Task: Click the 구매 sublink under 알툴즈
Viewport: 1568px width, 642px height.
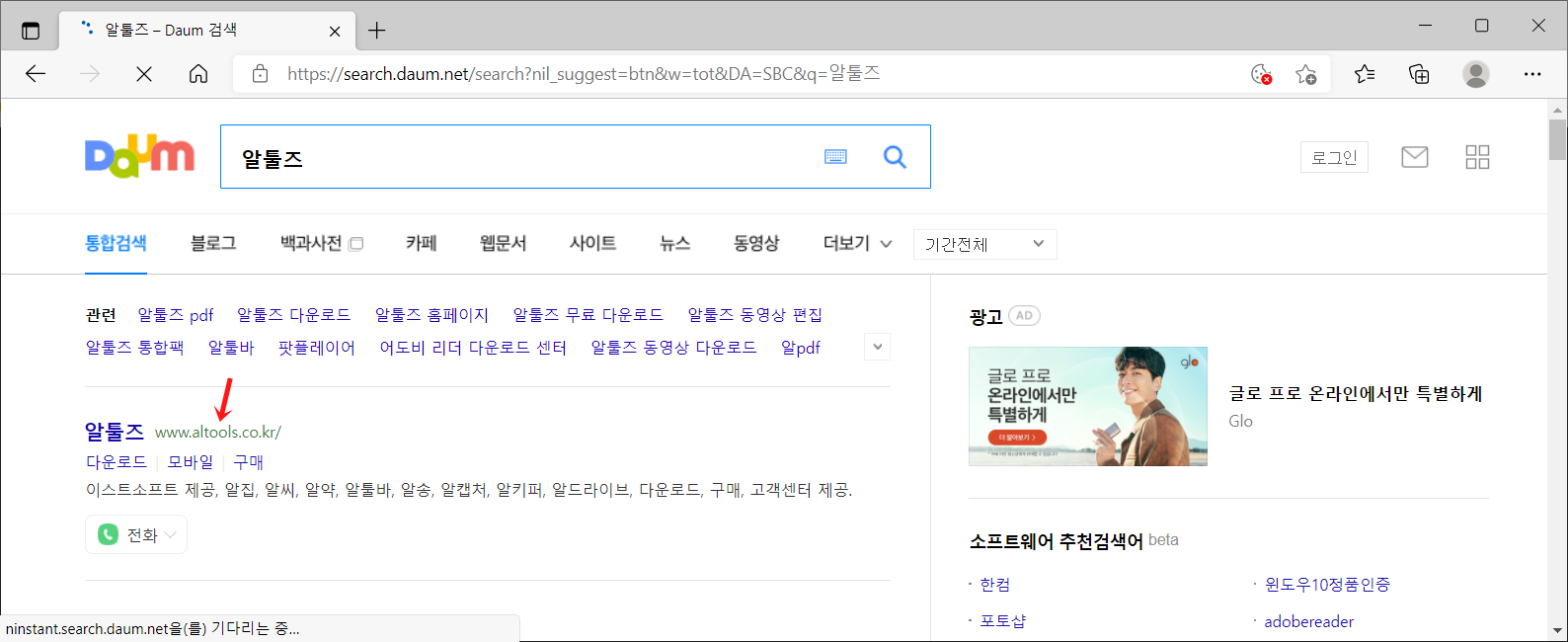Action: pyautogui.click(x=249, y=461)
